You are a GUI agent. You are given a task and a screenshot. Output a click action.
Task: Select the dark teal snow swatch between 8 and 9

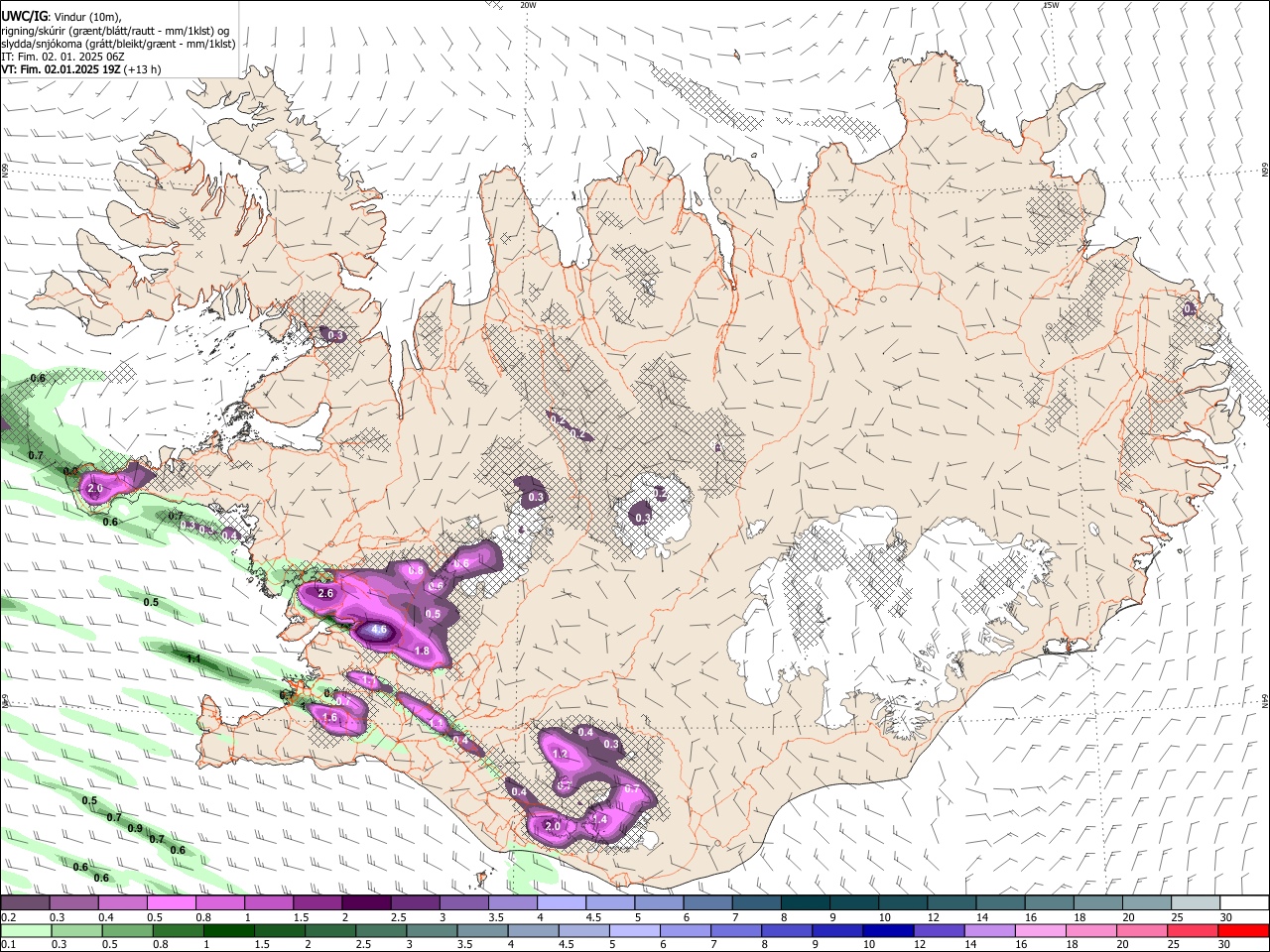point(804,903)
